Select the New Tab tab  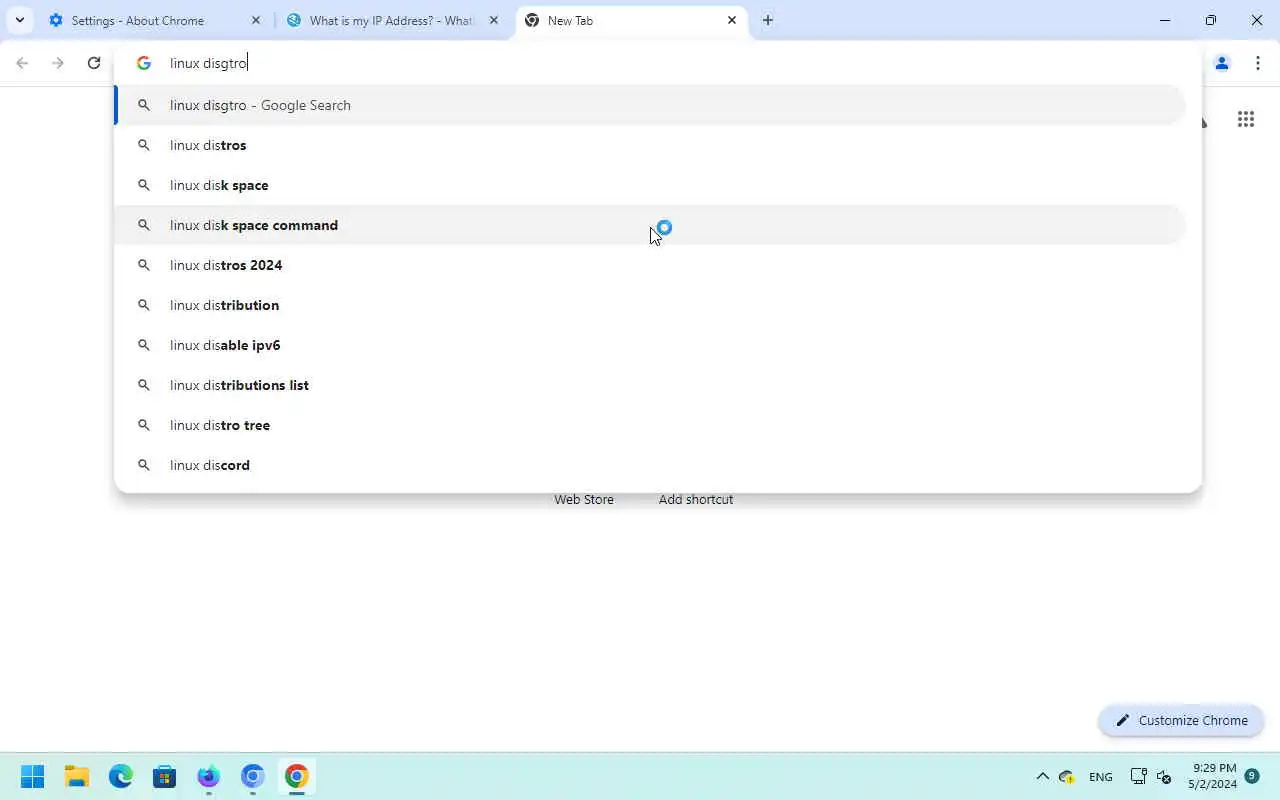click(x=631, y=20)
